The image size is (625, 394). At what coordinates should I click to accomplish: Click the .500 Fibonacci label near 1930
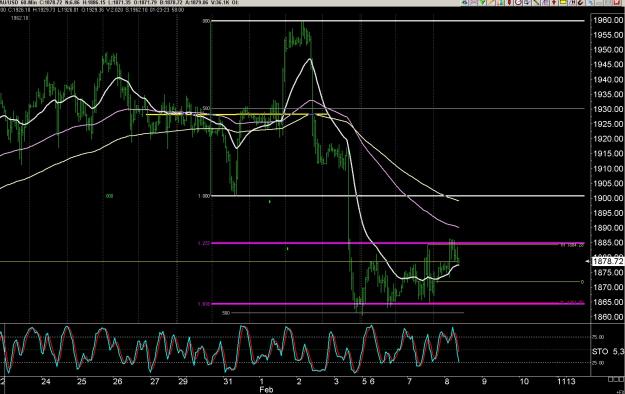(206, 108)
